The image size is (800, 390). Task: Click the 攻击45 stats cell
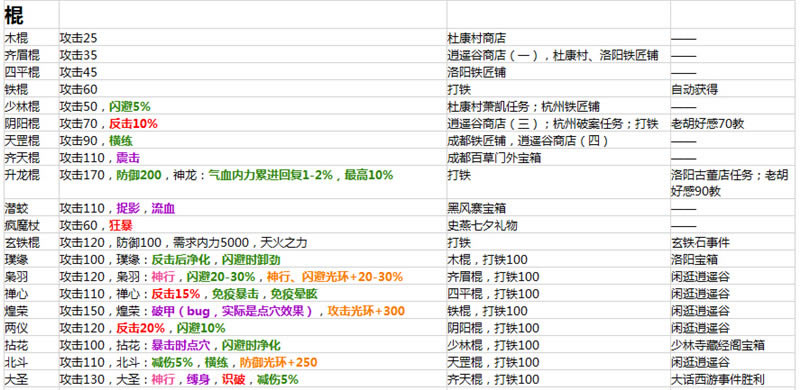(253, 72)
